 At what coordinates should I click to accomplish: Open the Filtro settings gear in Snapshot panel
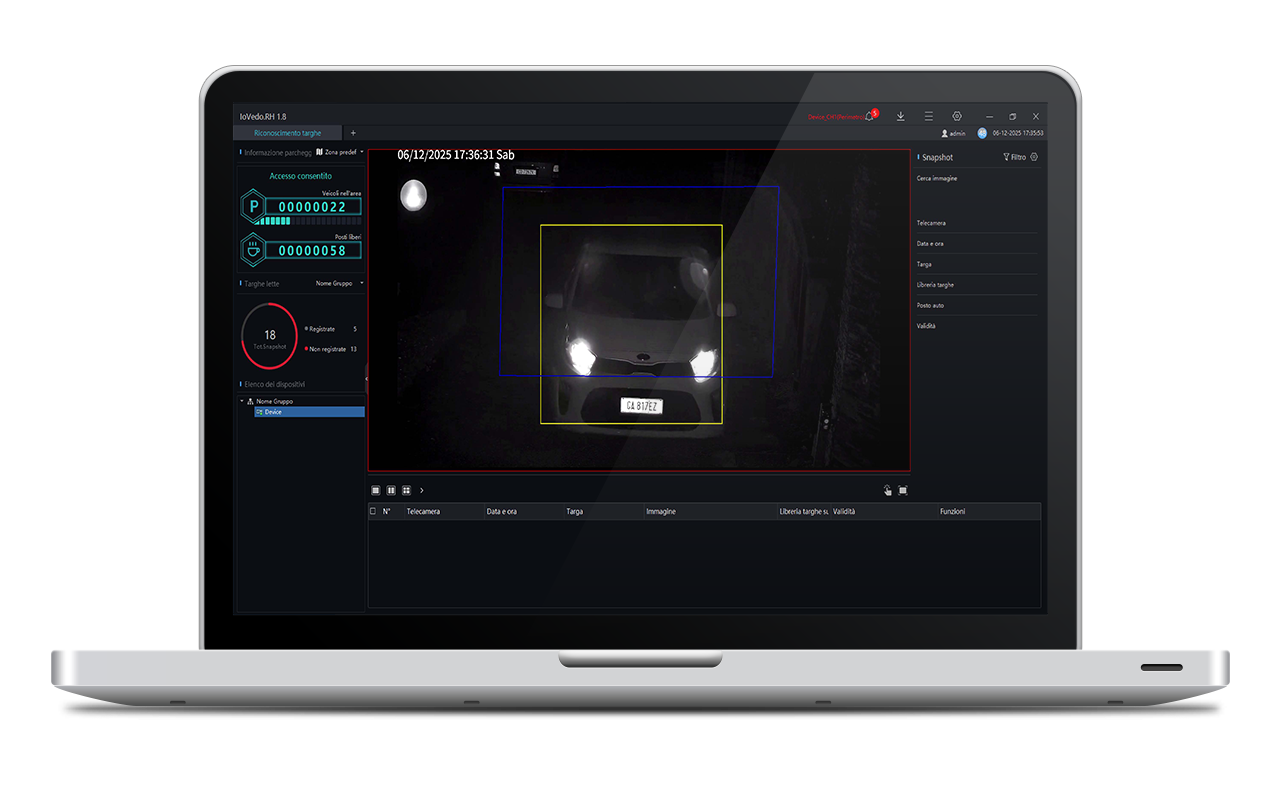(1032, 157)
